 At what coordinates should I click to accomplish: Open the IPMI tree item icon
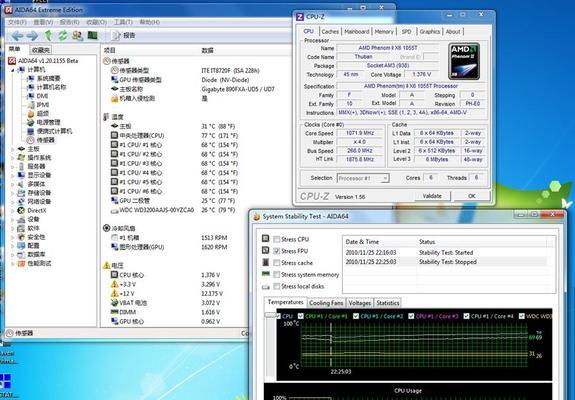tap(30, 105)
